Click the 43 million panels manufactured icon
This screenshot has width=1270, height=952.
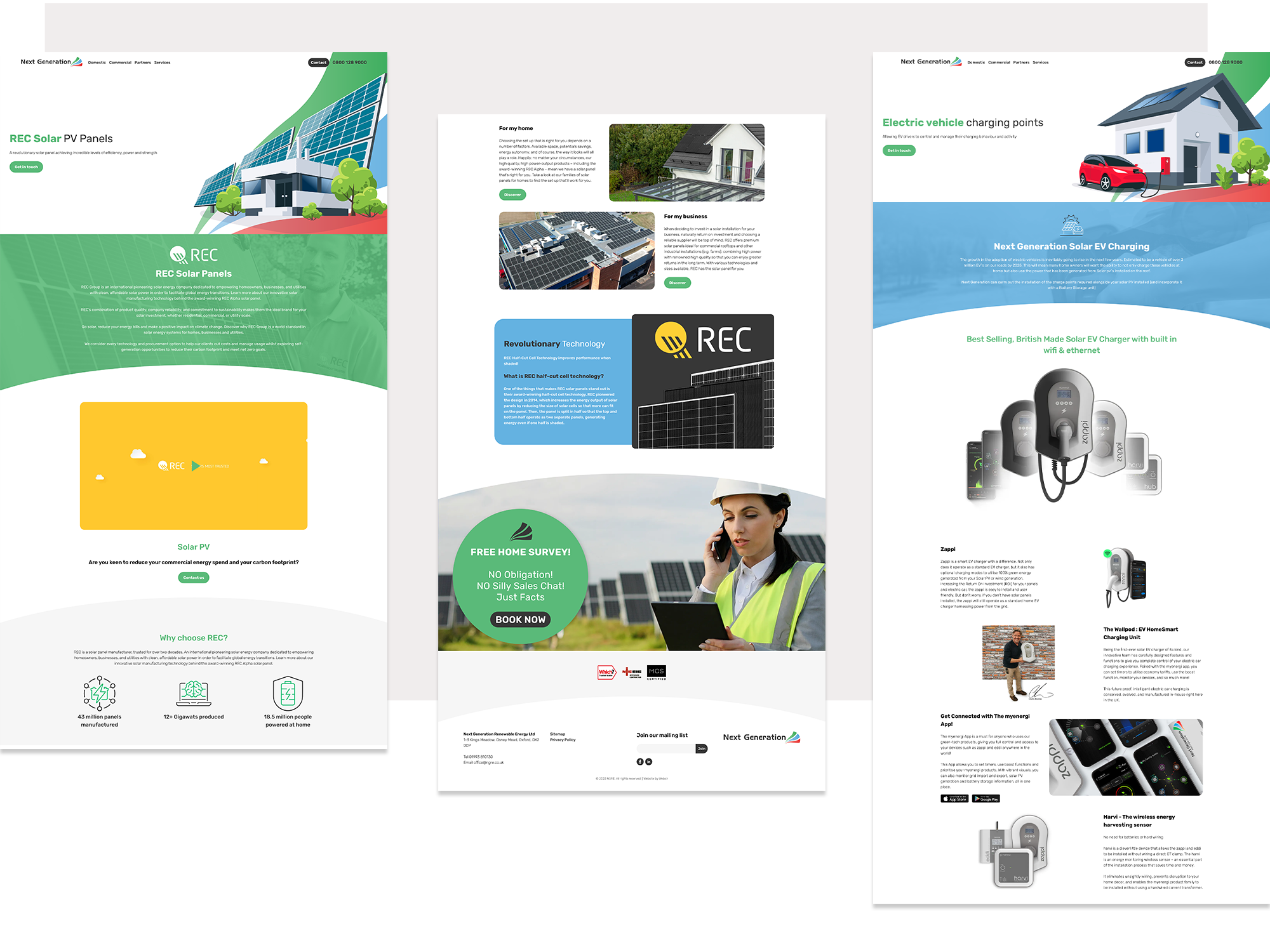(x=100, y=693)
